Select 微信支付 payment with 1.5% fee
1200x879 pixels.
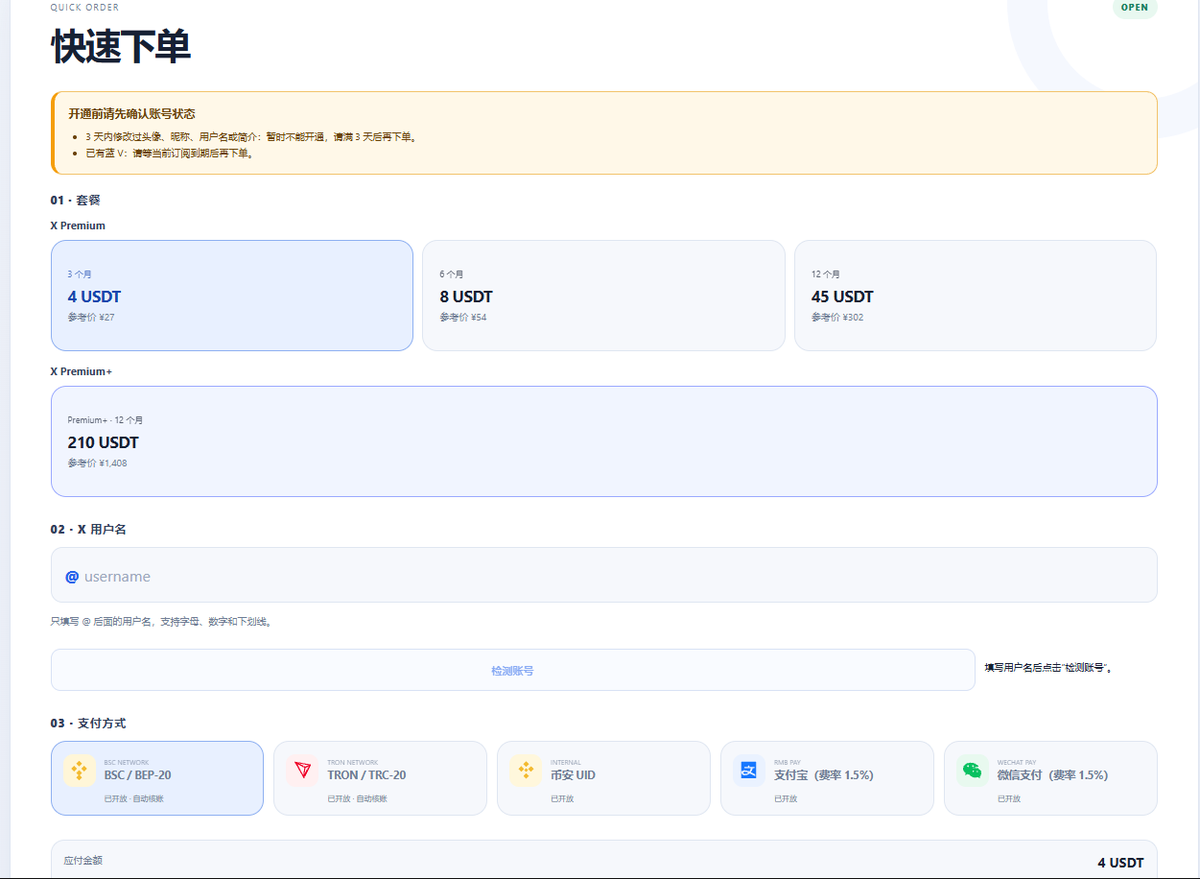(1050, 778)
